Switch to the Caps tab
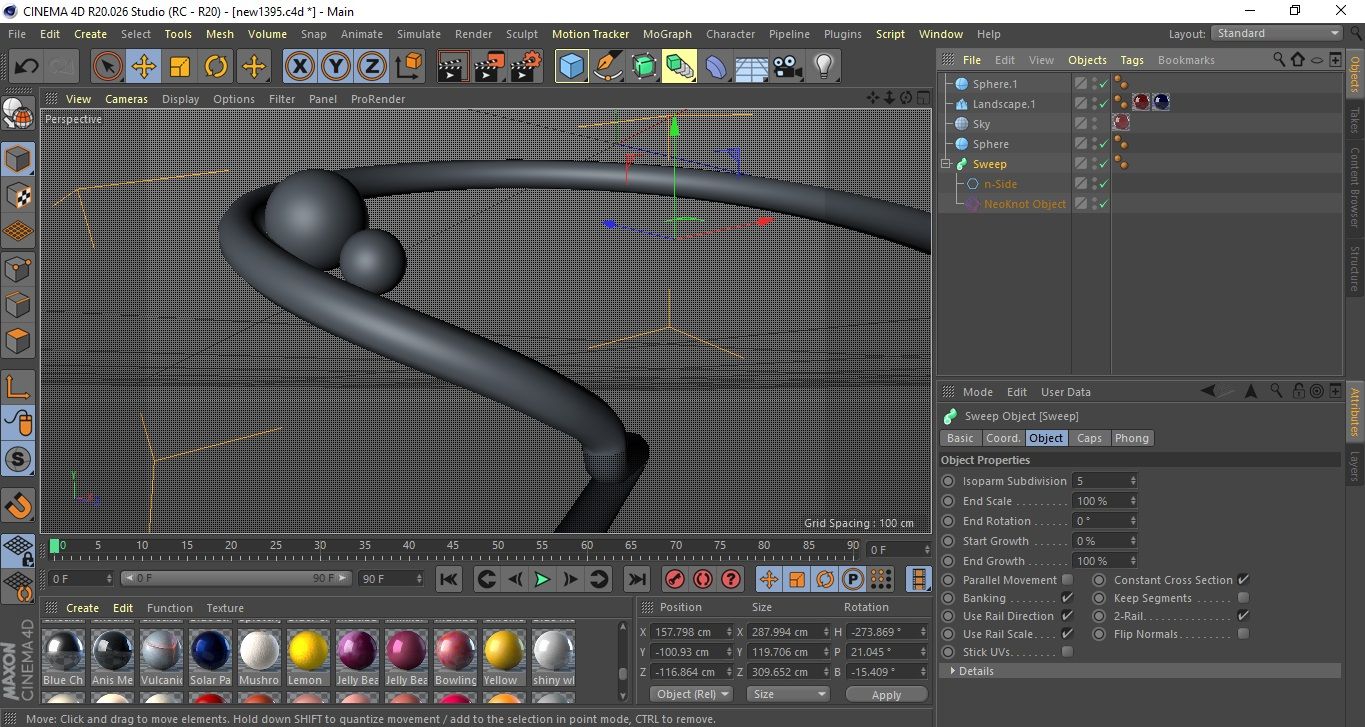This screenshot has width=1365, height=727. [1089, 438]
